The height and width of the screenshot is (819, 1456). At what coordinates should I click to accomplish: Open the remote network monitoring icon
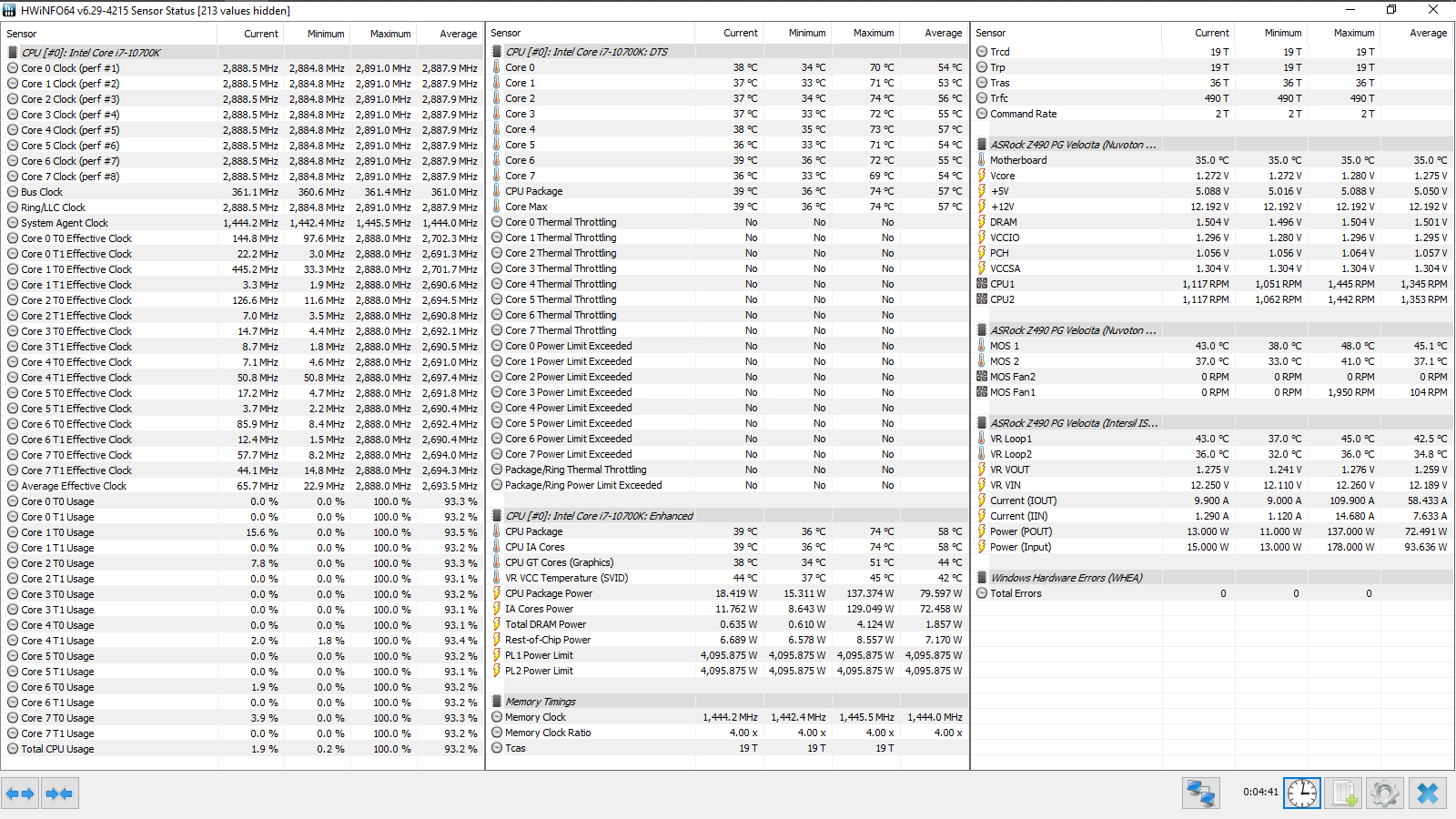click(1201, 794)
